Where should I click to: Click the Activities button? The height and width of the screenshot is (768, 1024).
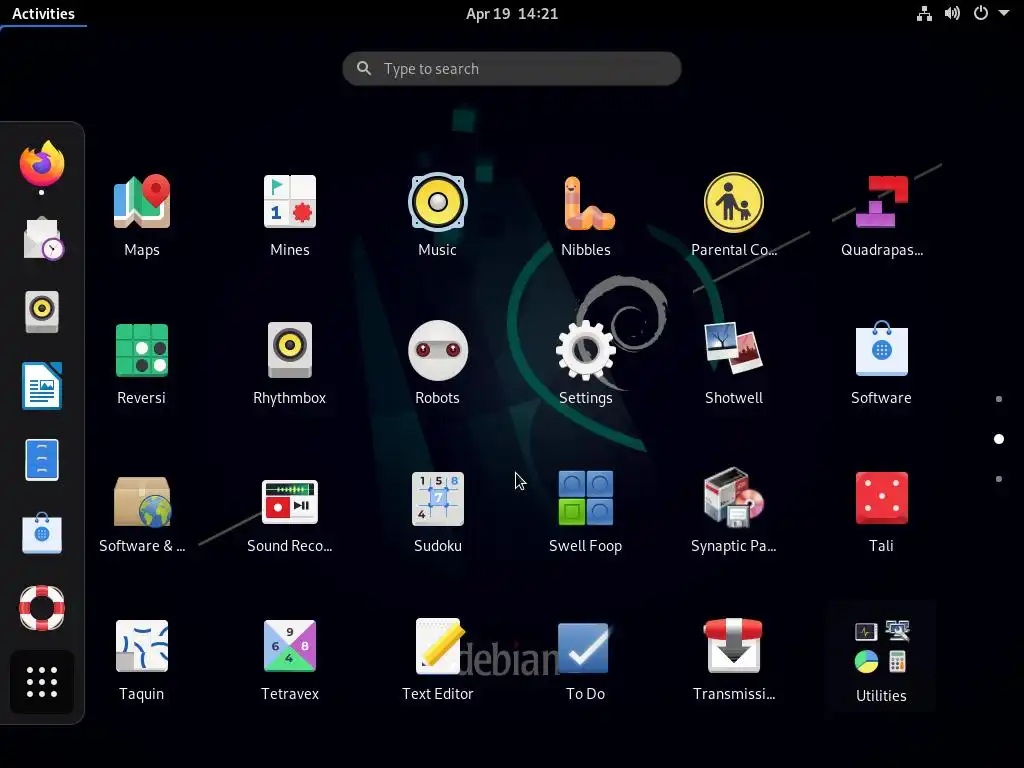(x=43, y=14)
